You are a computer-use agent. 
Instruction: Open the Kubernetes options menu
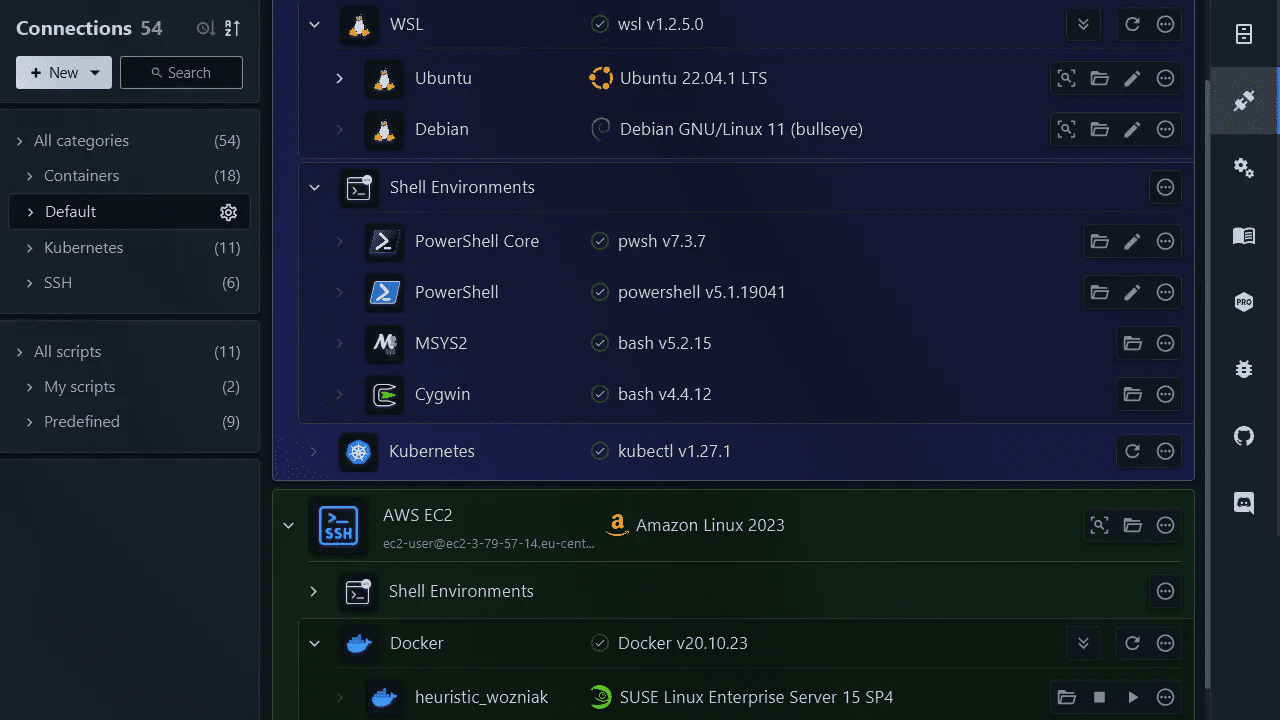[x=1165, y=451]
